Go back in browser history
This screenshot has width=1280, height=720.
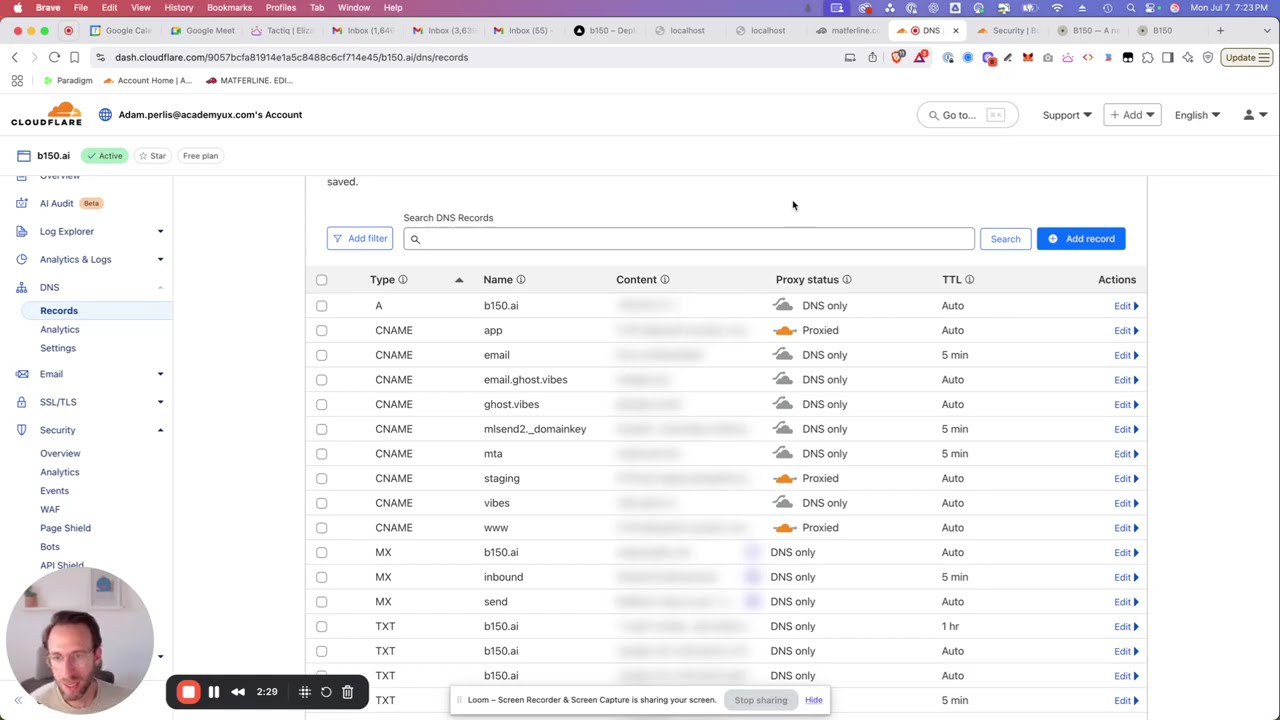(x=15, y=57)
